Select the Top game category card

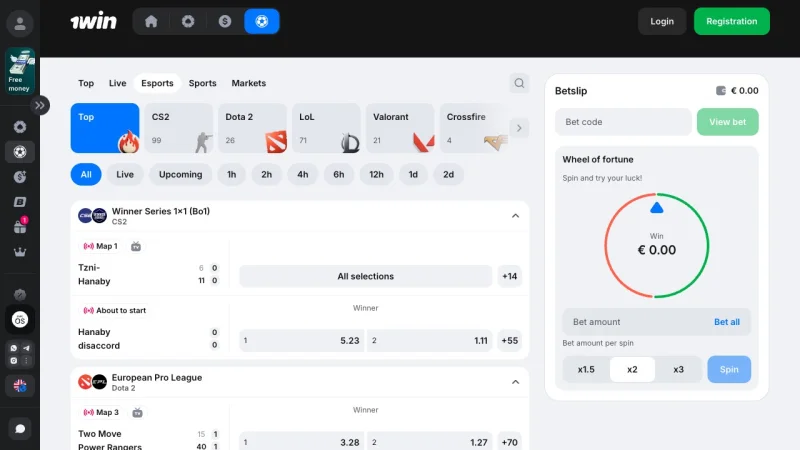coord(105,128)
